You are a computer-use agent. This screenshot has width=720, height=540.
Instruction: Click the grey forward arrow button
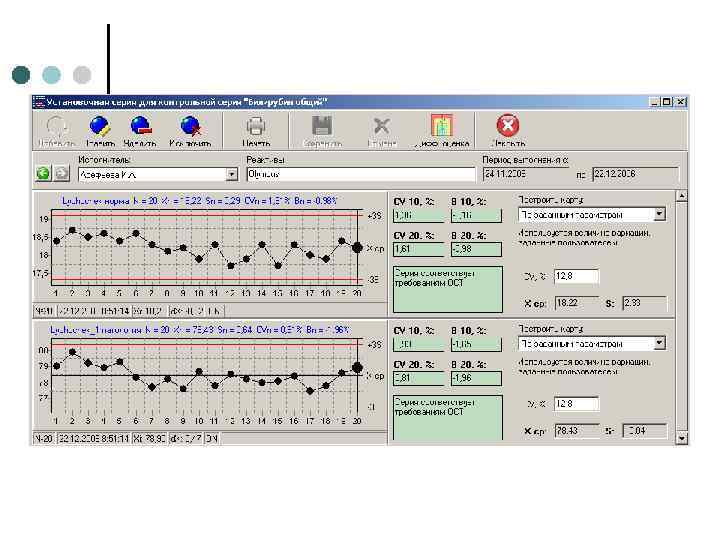(x=62, y=174)
